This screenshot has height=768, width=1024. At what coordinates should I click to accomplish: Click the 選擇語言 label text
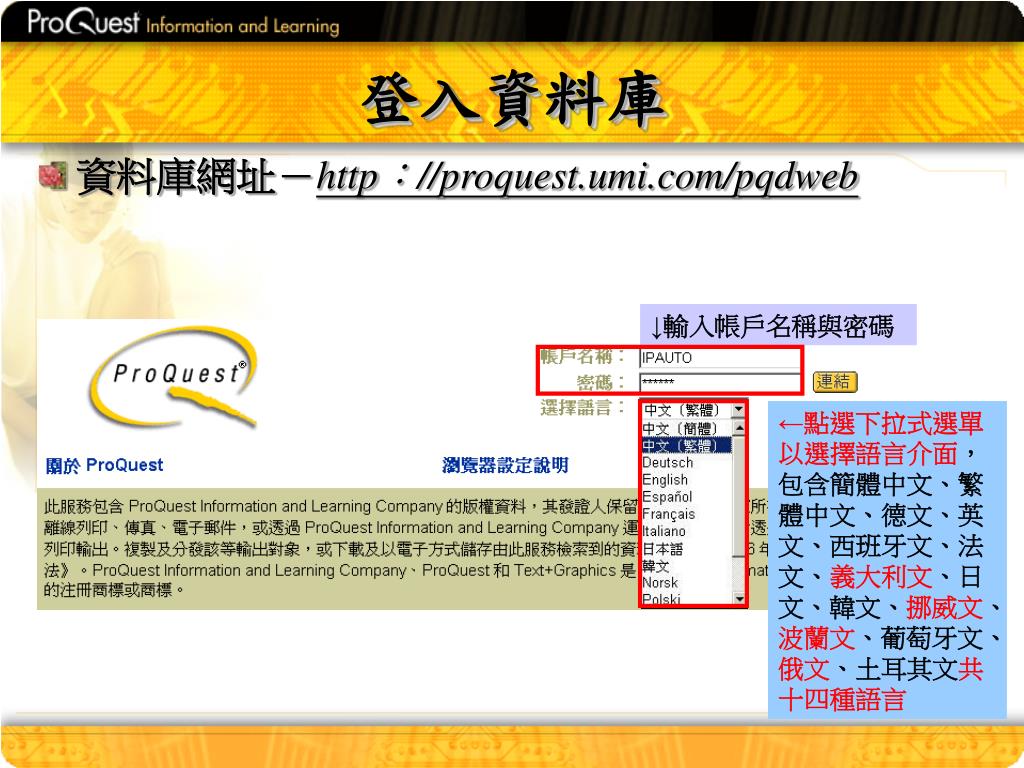coord(581,408)
